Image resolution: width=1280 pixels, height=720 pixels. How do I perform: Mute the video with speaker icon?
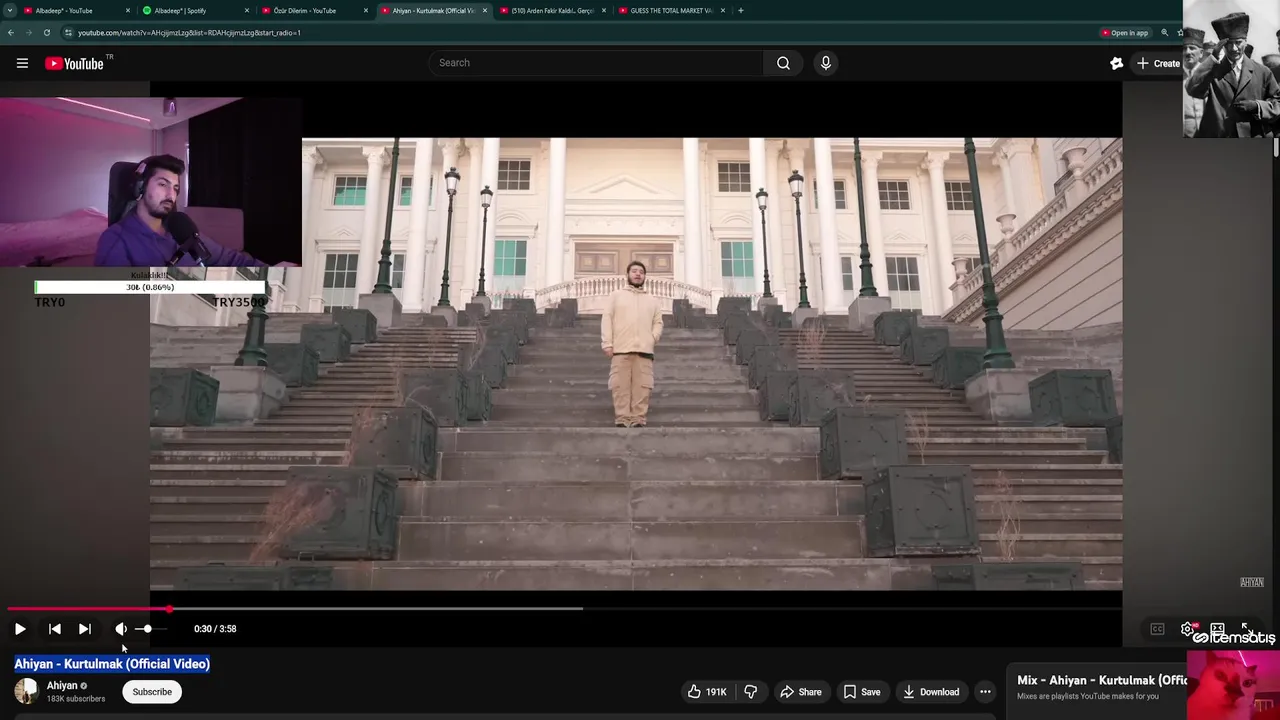point(121,629)
